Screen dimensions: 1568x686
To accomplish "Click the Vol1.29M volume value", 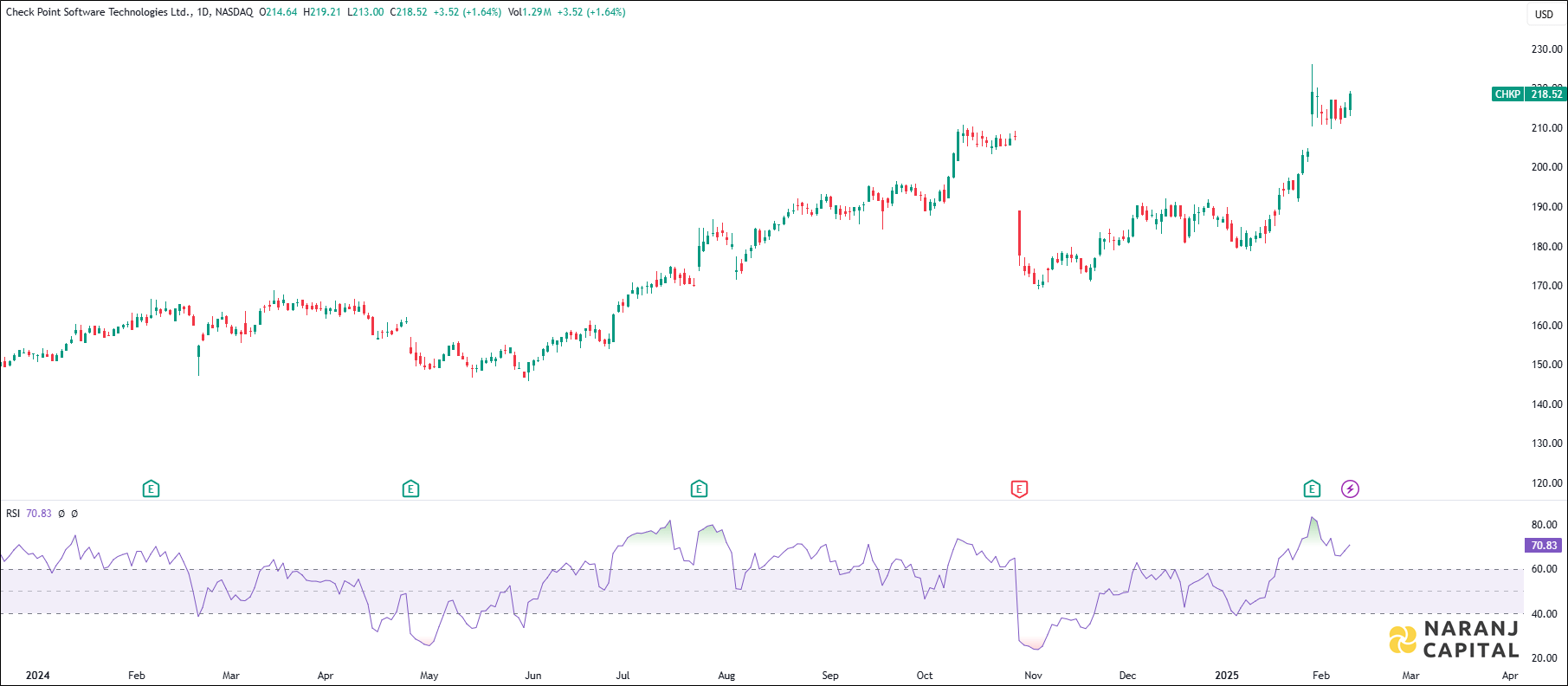I will (x=530, y=12).
